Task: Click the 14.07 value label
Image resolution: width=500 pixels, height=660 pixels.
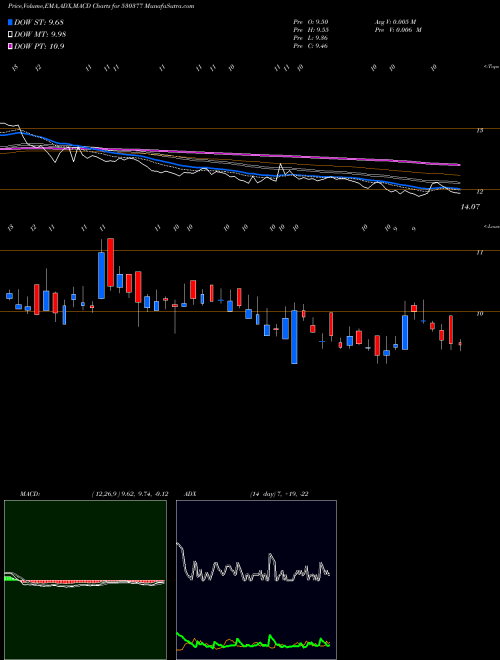Action: click(x=470, y=207)
